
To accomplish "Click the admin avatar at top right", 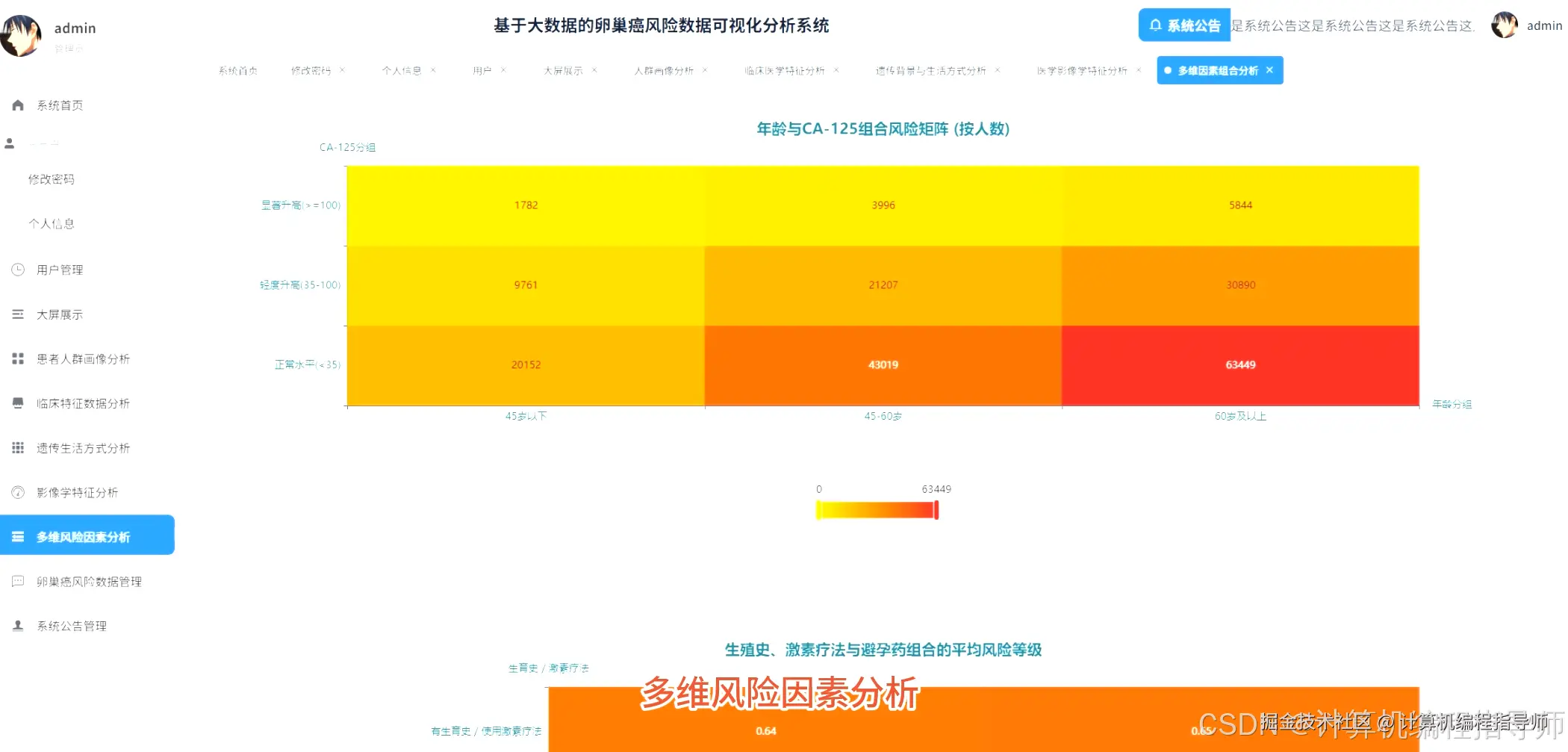I will [1505, 25].
